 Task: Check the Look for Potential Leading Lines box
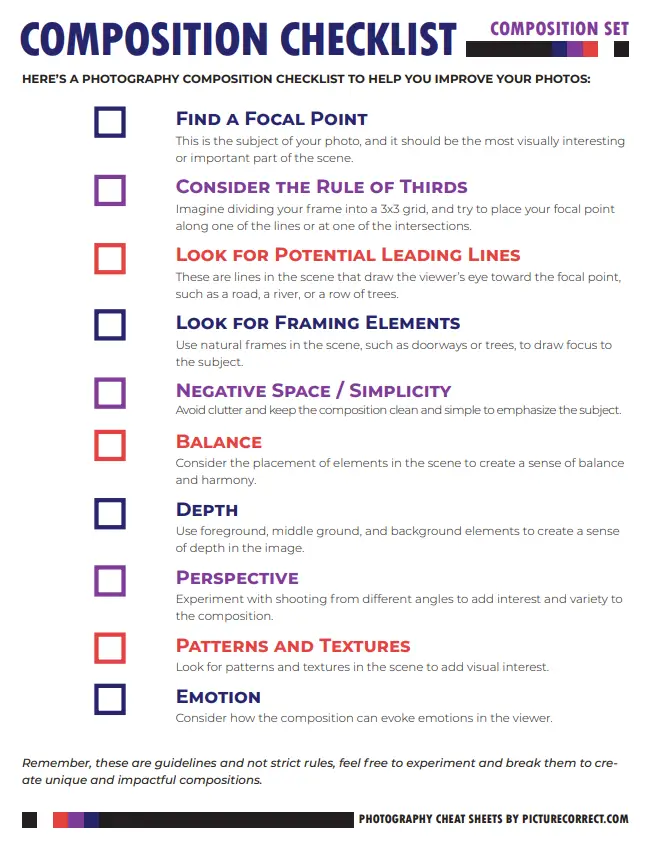point(110,258)
